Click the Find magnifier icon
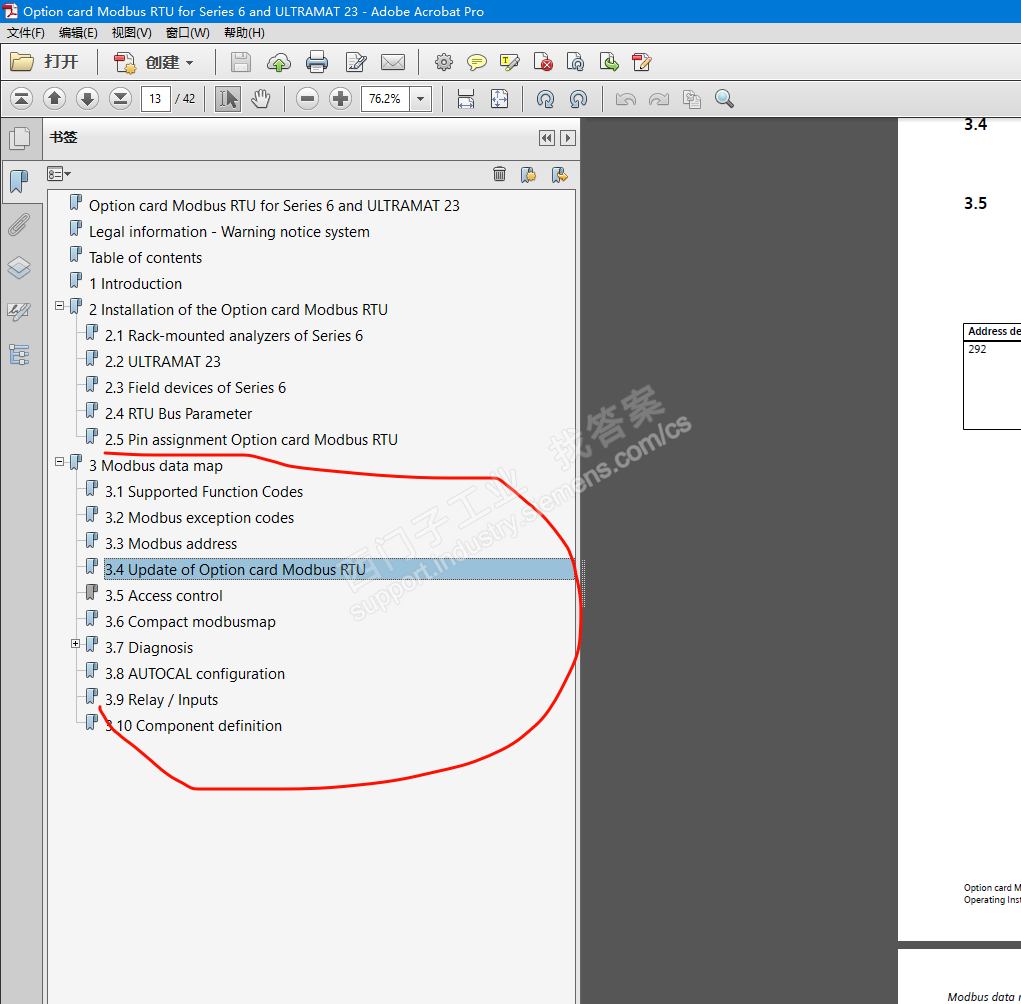 pyautogui.click(x=724, y=99)
